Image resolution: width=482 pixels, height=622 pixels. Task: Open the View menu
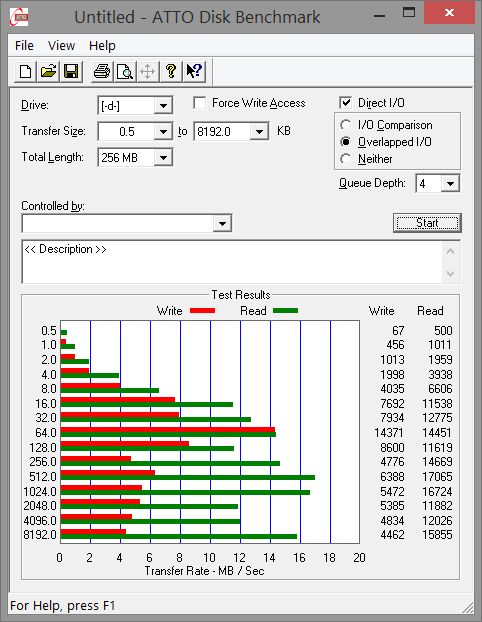click(x=61, y=46)
